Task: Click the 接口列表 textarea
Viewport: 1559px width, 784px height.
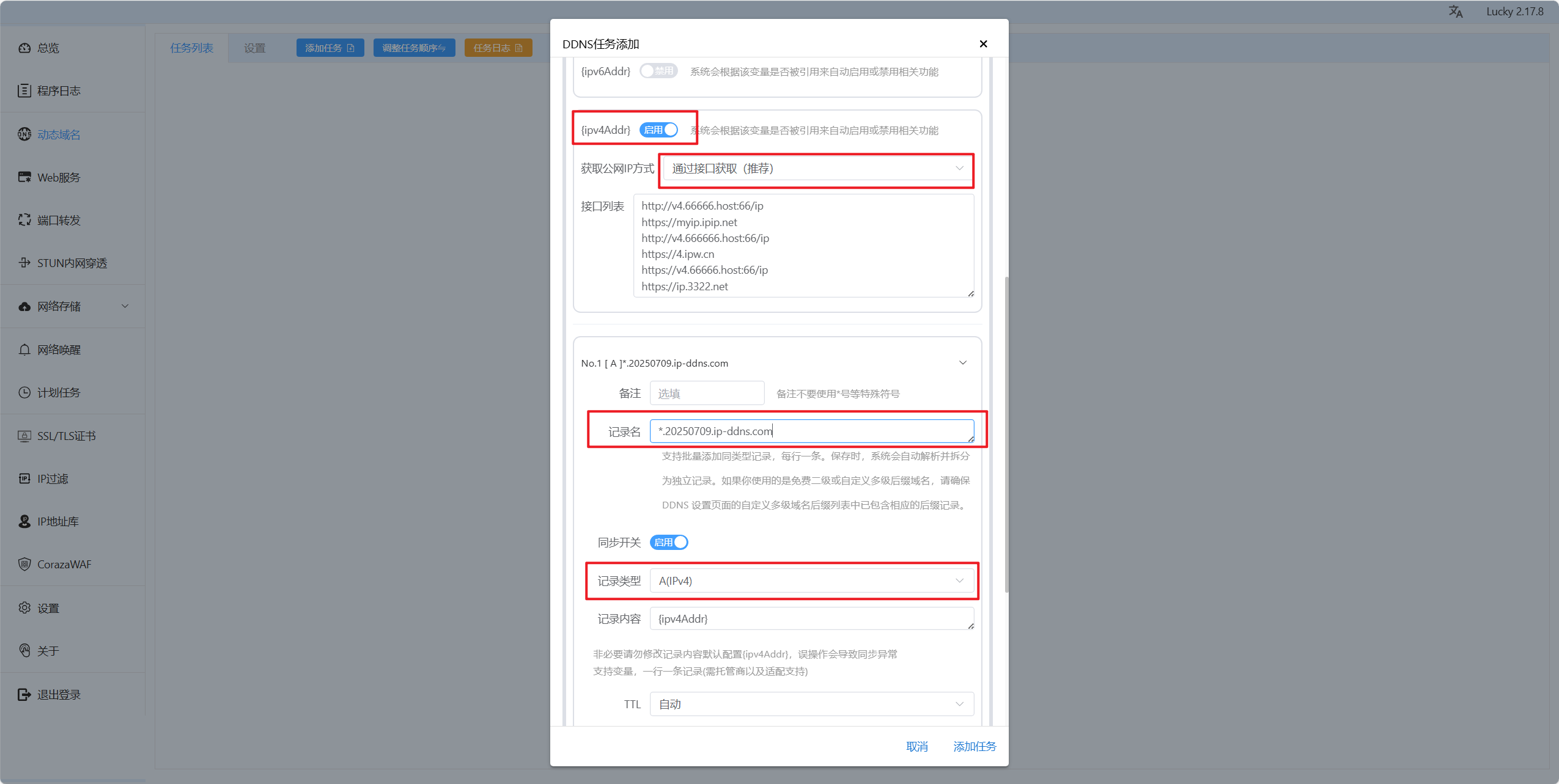Action: [803, 246]
